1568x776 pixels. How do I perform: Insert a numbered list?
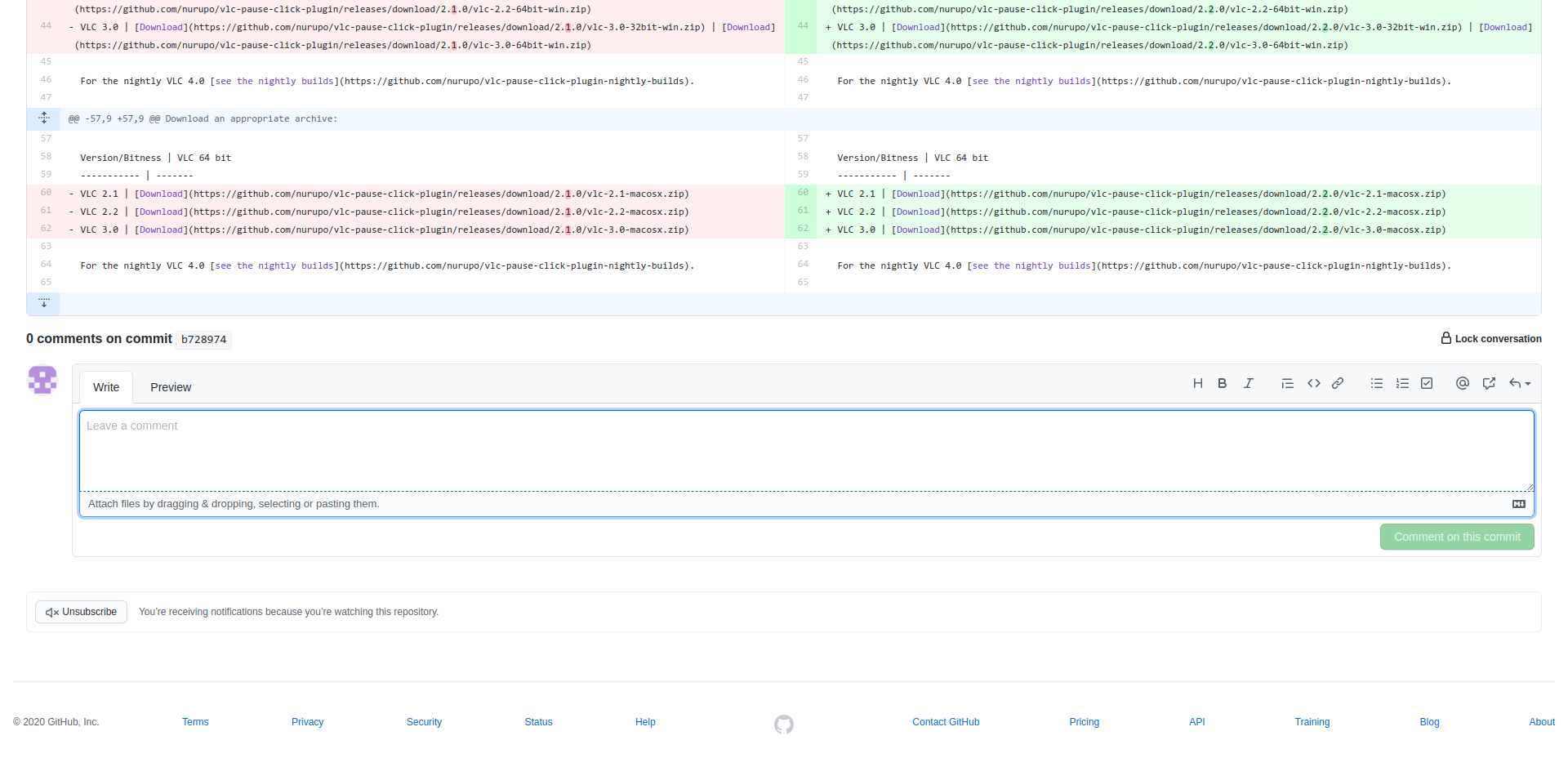[x=1402, y=383]
